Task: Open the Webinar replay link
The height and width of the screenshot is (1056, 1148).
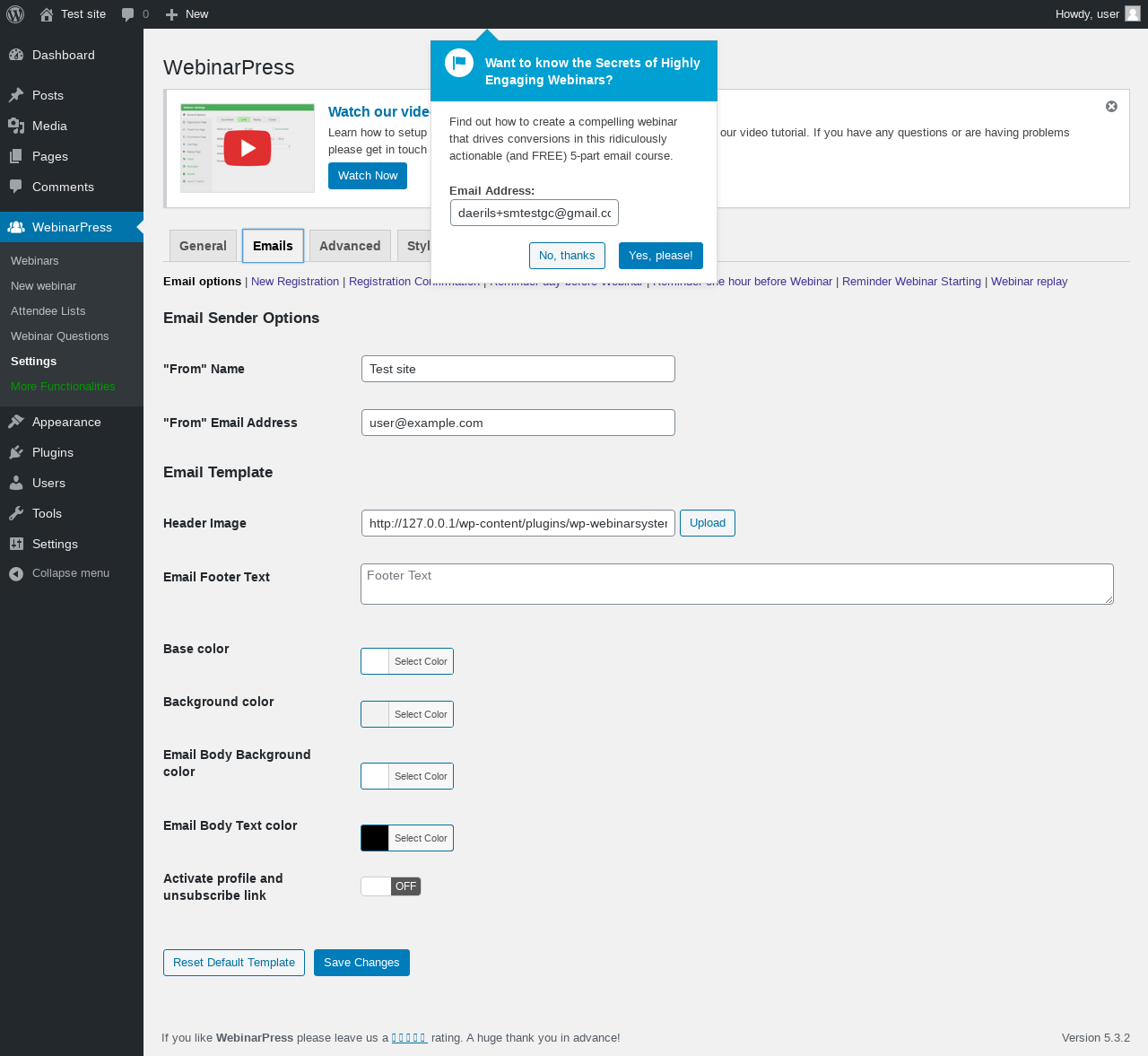Action: [1029, 282]
